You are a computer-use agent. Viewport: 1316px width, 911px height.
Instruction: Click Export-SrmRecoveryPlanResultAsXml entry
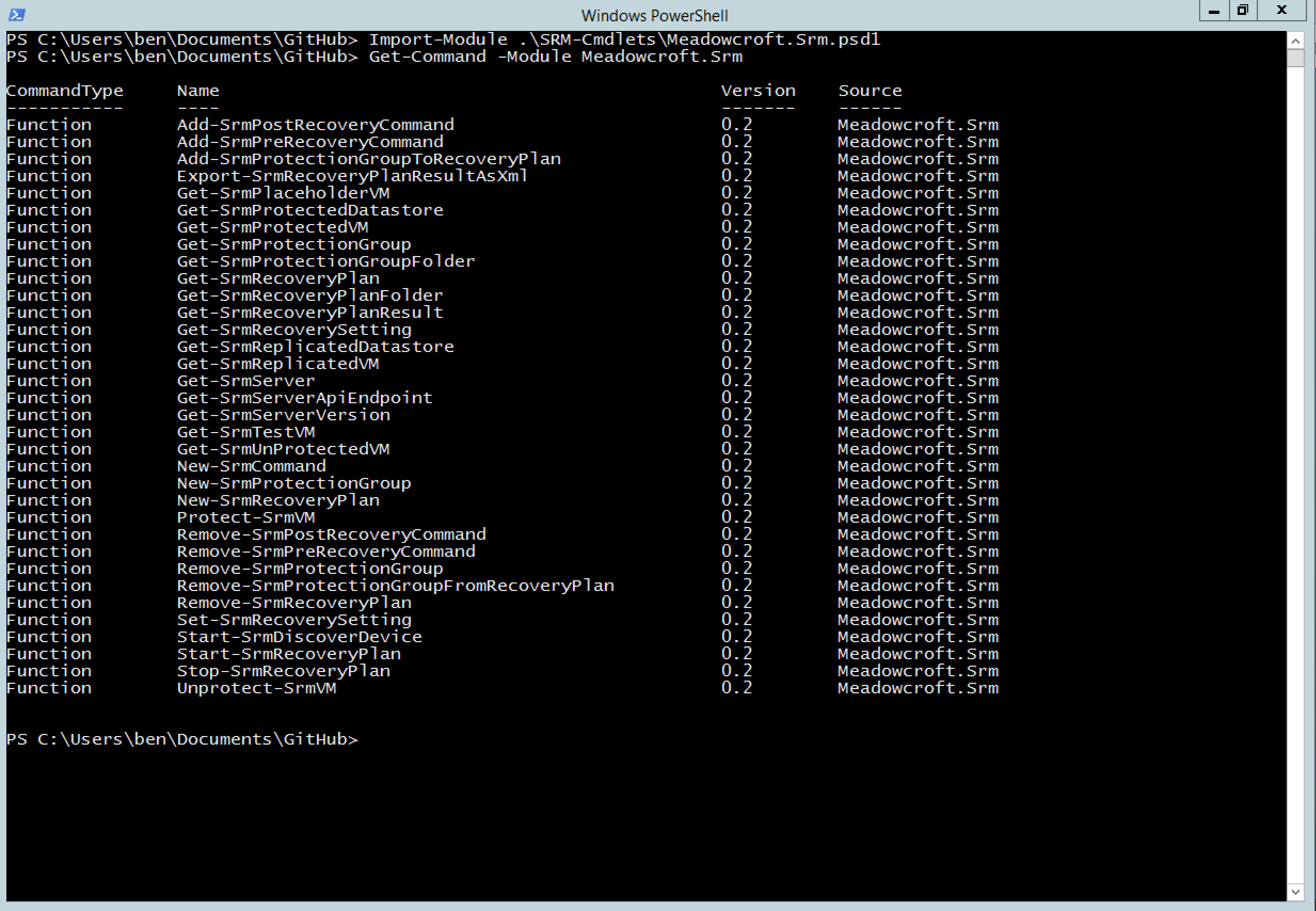[x=352, y=177]
